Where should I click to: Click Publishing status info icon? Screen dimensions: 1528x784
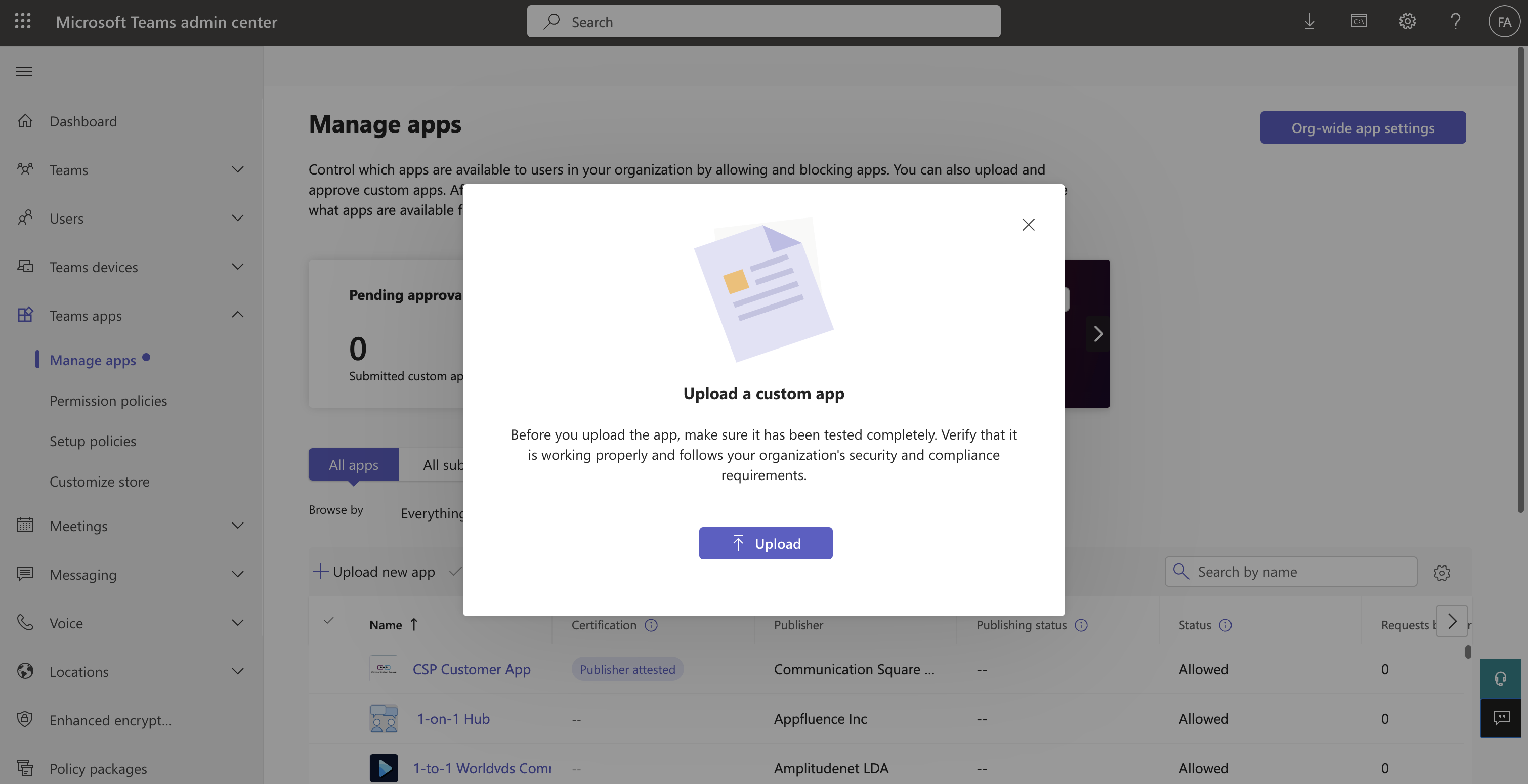point(1081,625)
